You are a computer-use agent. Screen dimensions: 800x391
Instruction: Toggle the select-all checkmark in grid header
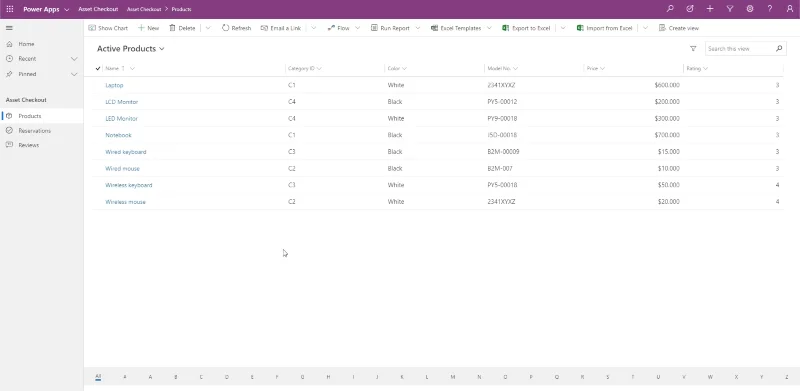click(x=98, y=68)
